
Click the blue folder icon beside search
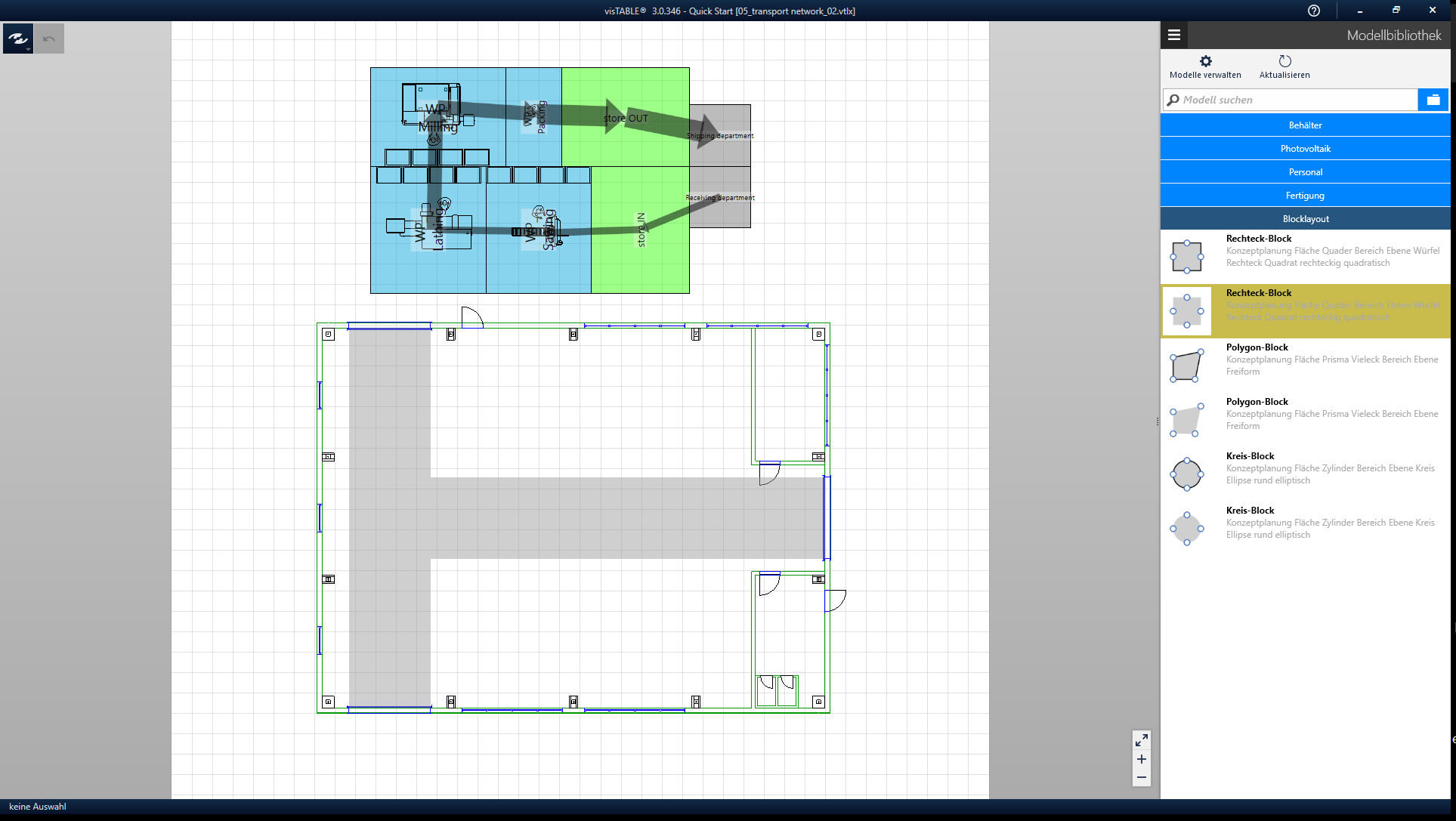point(1433,100)
